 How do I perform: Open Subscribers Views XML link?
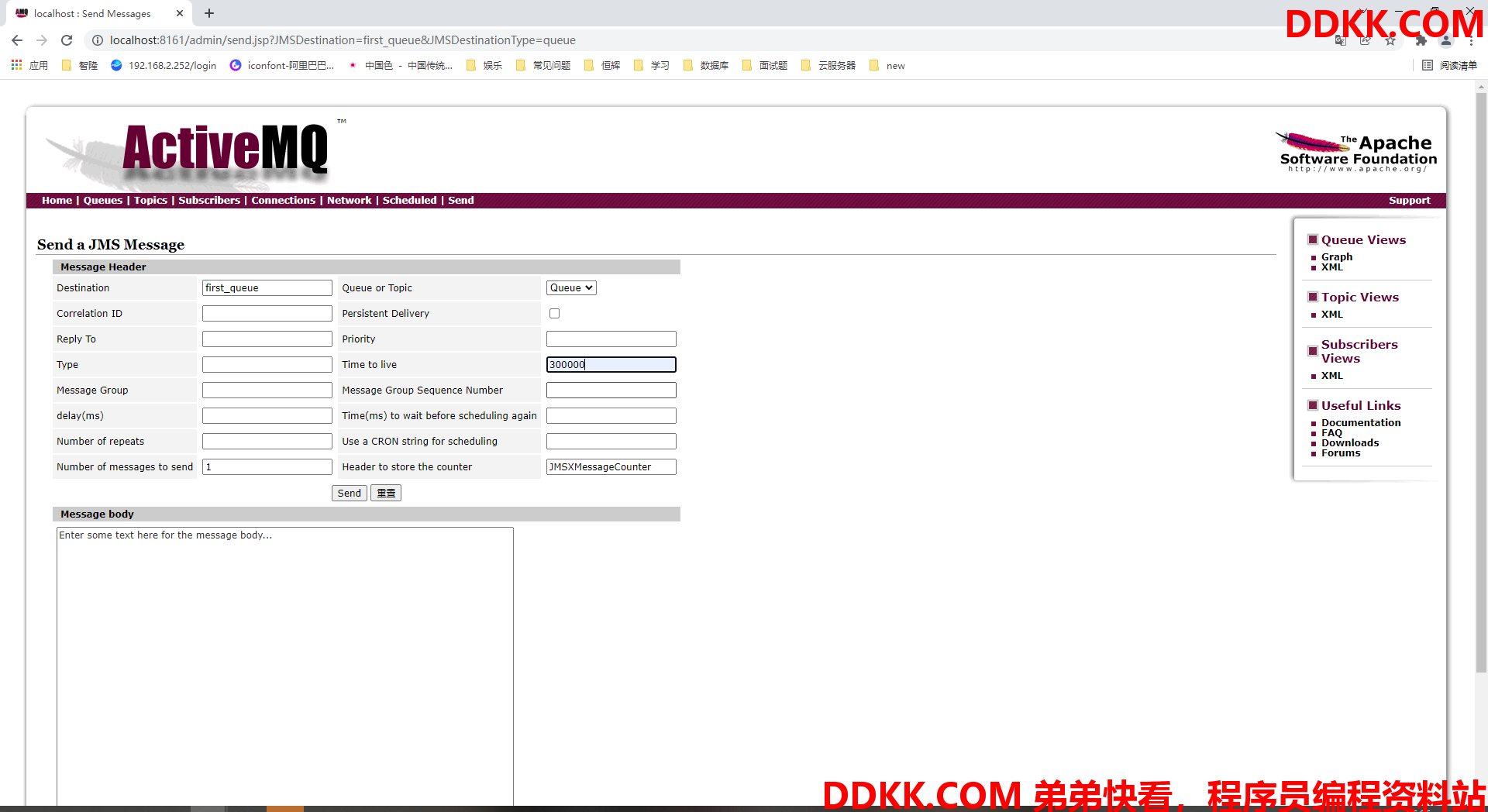pos(1332,376)
